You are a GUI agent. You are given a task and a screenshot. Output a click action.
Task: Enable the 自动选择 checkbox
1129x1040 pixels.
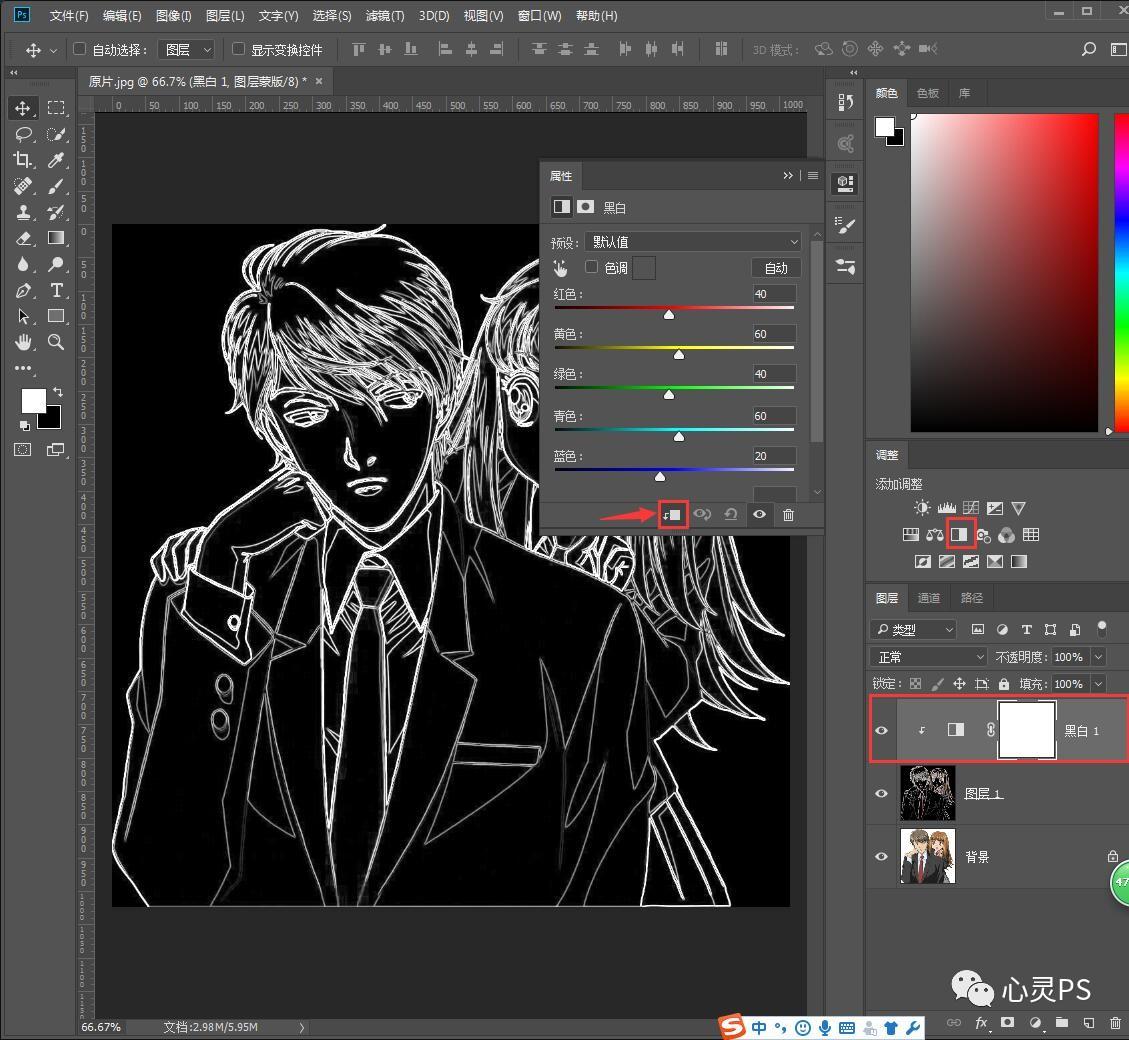click(80, 49)
